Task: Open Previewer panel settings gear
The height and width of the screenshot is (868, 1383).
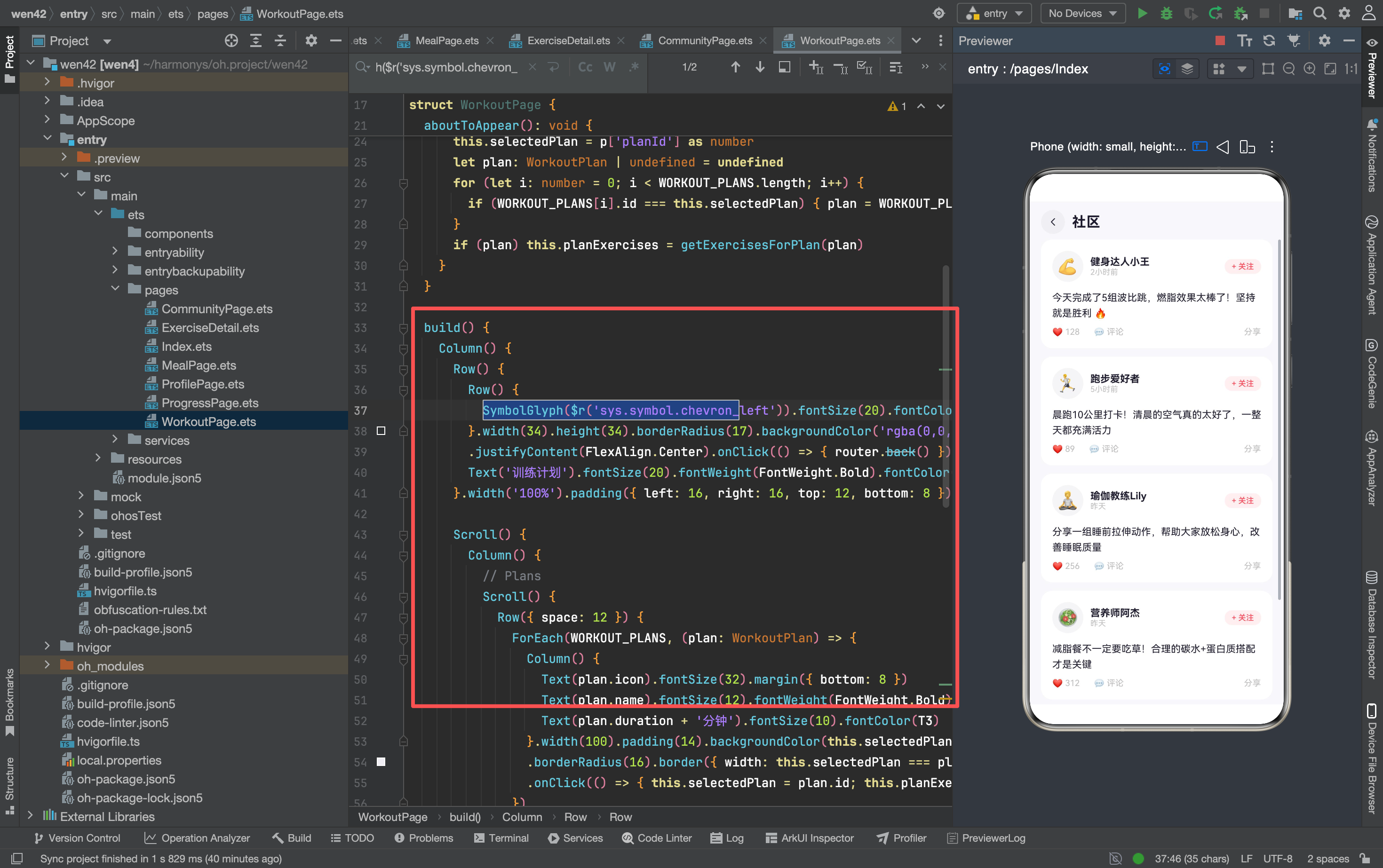Action: [x=1324, y=41]
